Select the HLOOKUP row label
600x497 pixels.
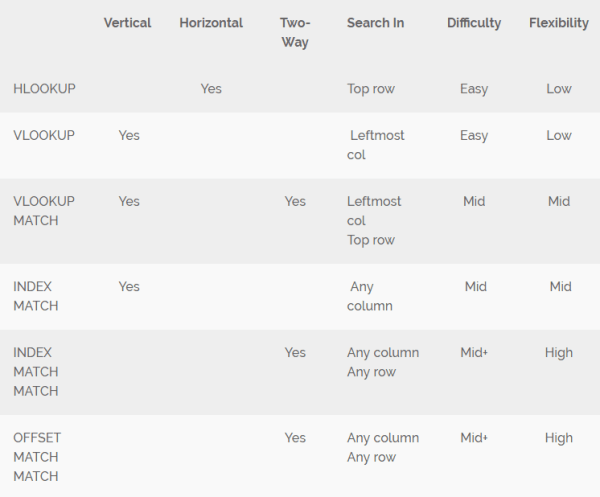pos(45,88)
